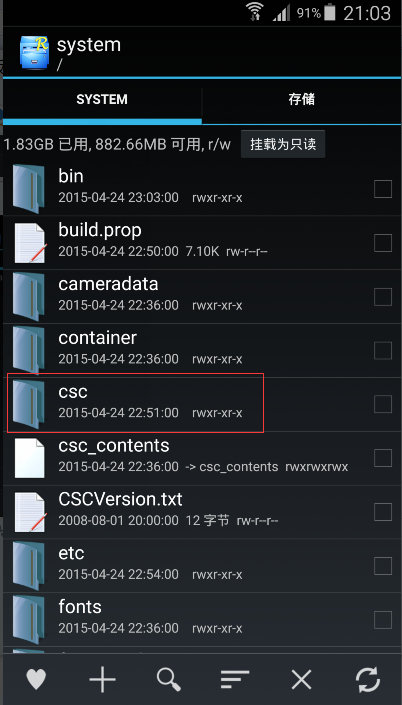Switch to the 存储 tab
The image size is (402, 705).
coord(301,100)
